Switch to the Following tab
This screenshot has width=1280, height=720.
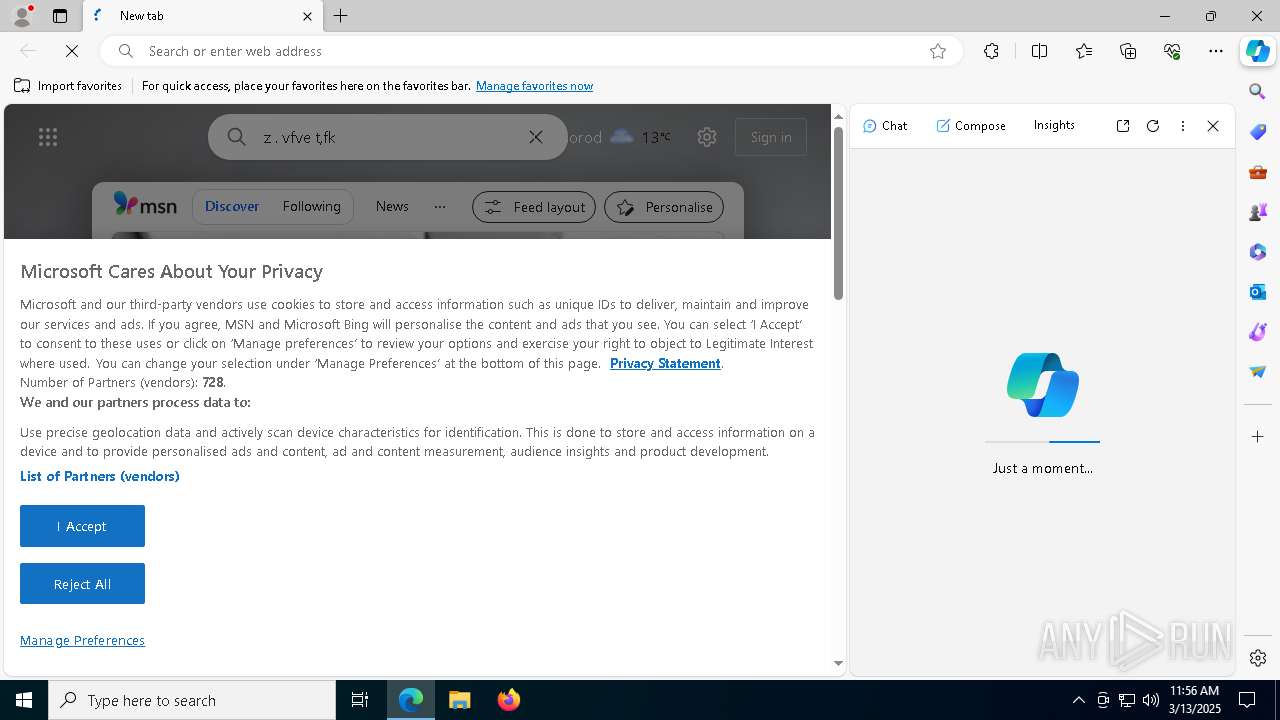(x=311, y=206)
